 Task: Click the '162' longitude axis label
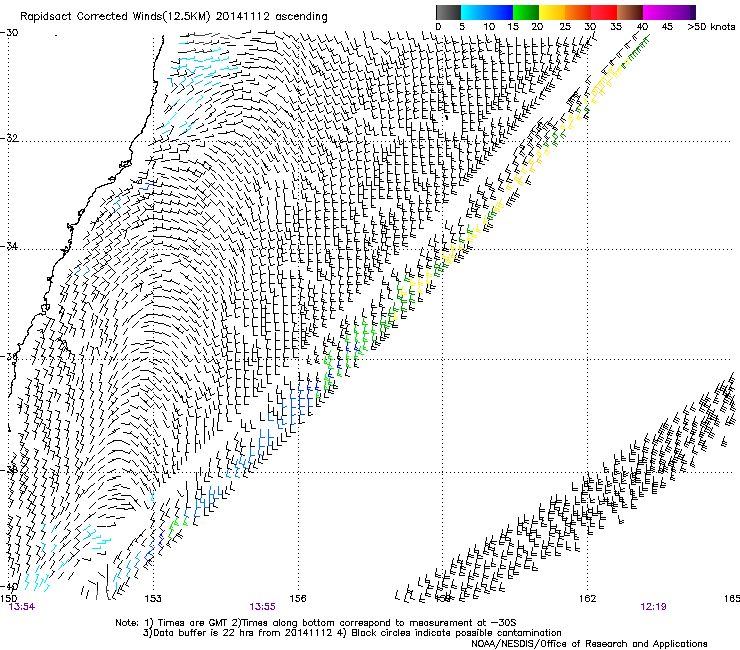(x=588, y=599)
